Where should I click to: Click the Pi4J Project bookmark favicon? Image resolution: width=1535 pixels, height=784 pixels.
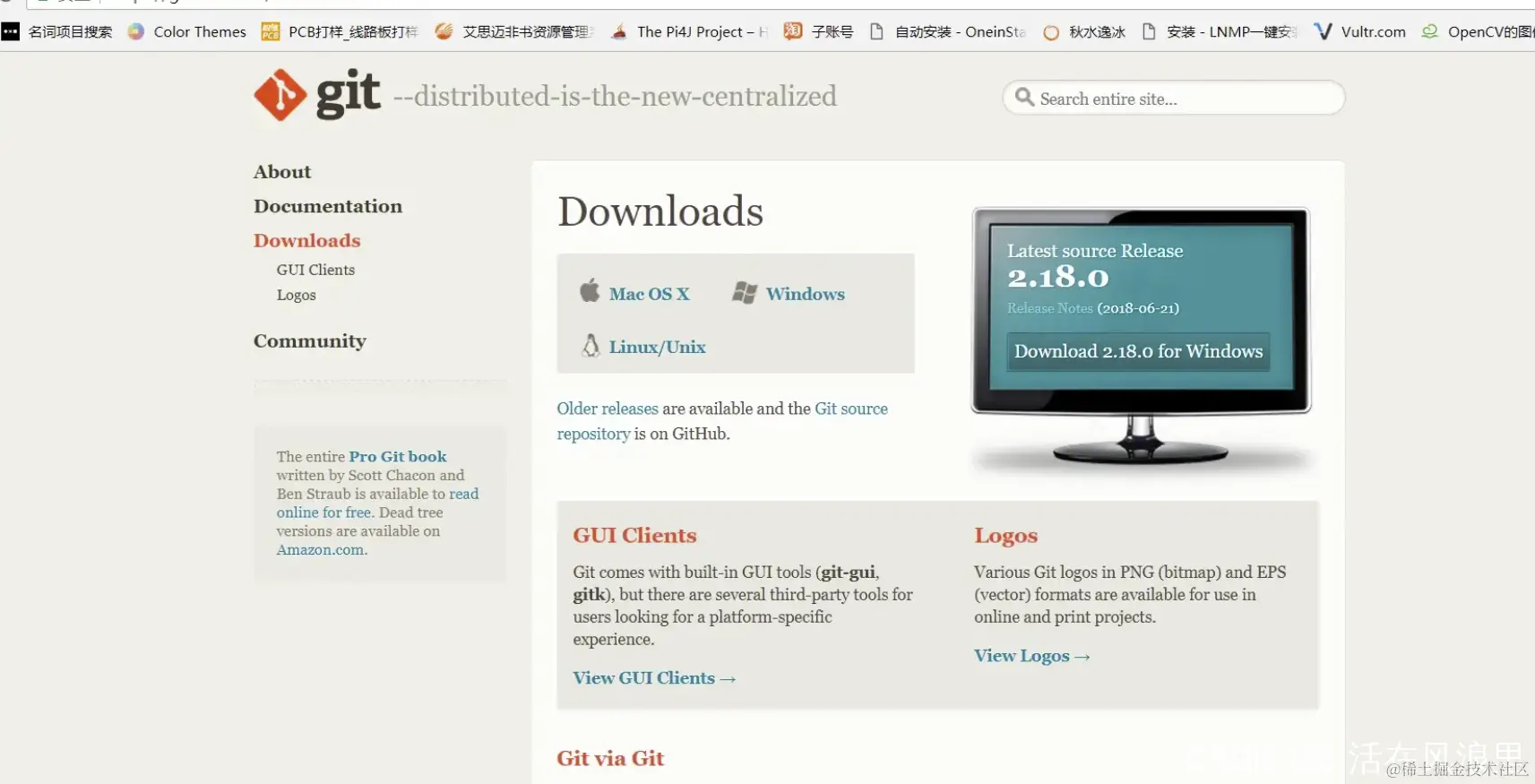619,32
